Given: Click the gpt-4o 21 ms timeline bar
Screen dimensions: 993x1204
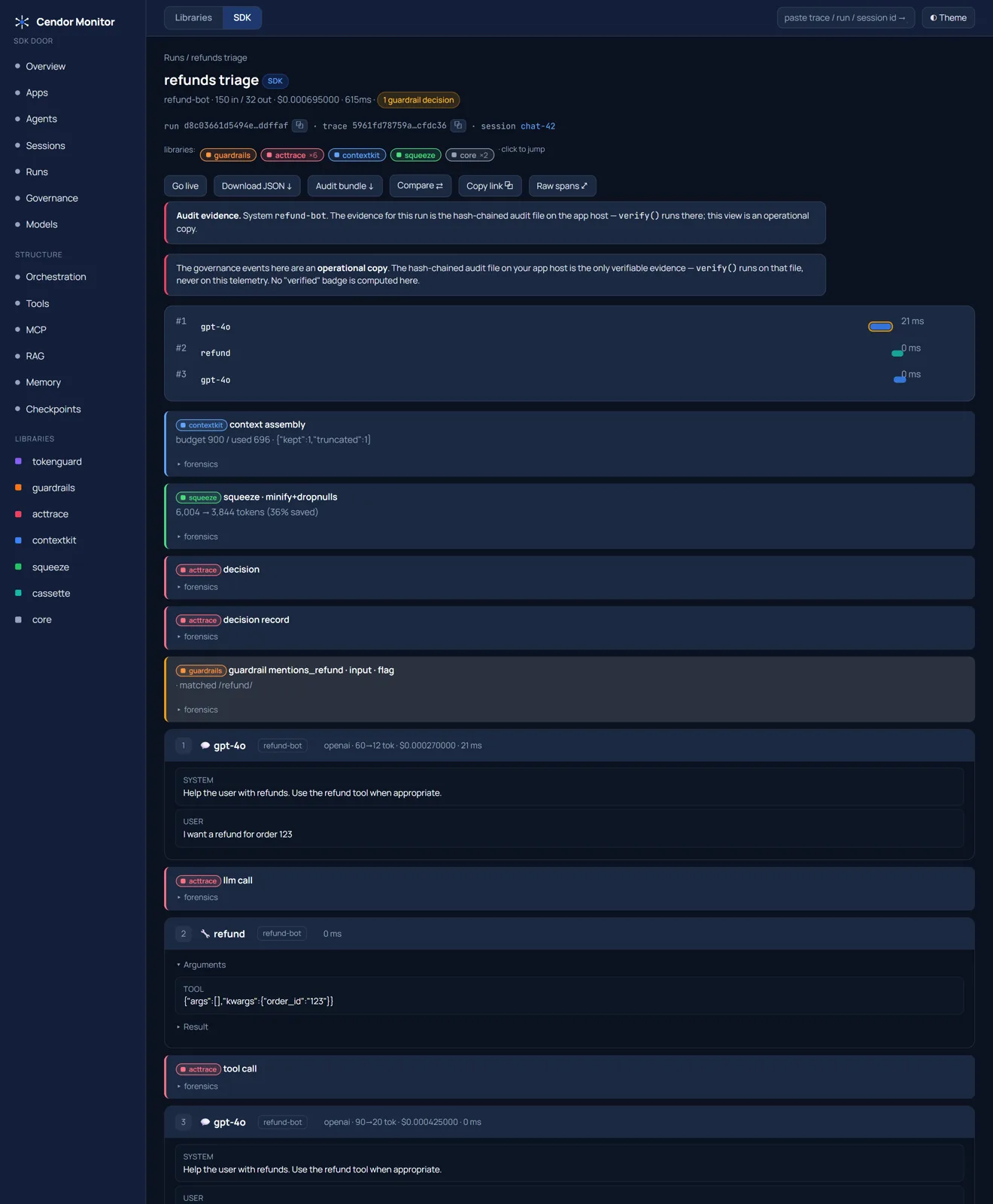Looking at the screenshot, I should [x=880, y=327].
